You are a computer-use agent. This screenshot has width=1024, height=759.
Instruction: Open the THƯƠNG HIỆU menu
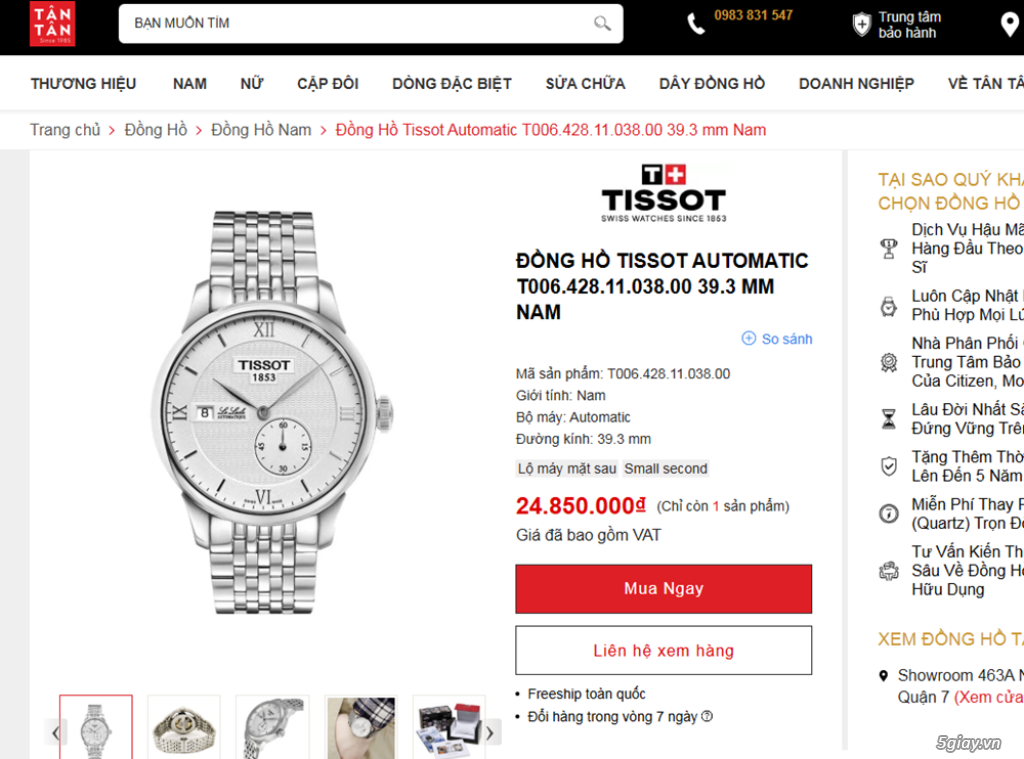[x=83, y=83]
